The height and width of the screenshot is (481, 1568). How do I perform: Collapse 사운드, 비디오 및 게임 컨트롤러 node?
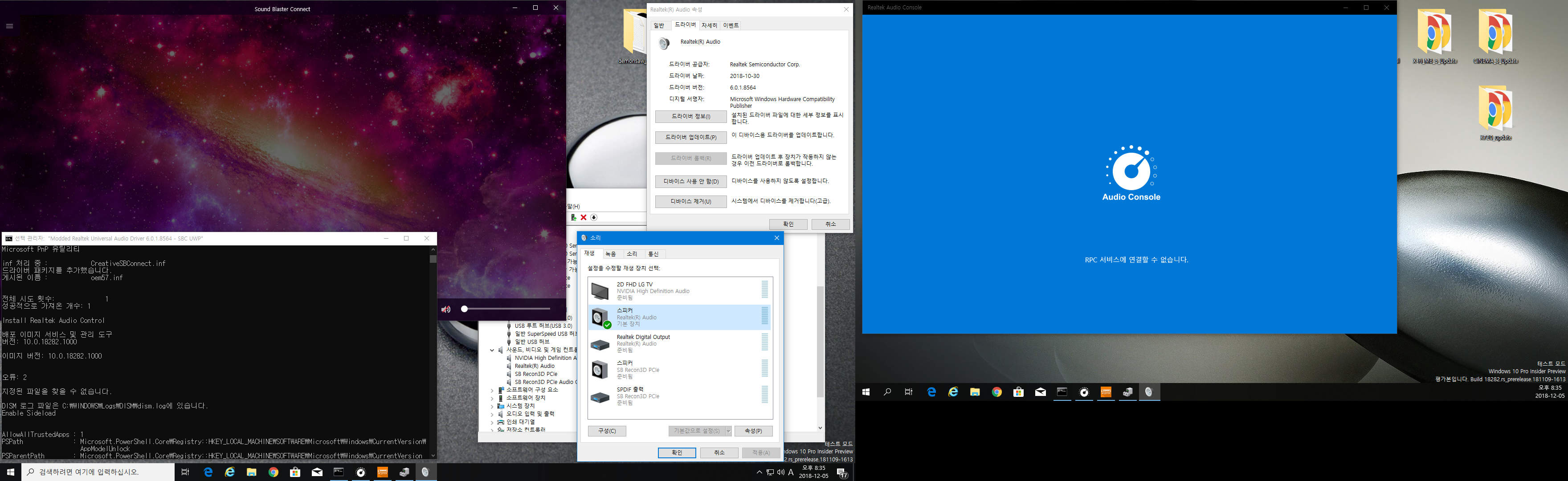(x=492, y=350)
